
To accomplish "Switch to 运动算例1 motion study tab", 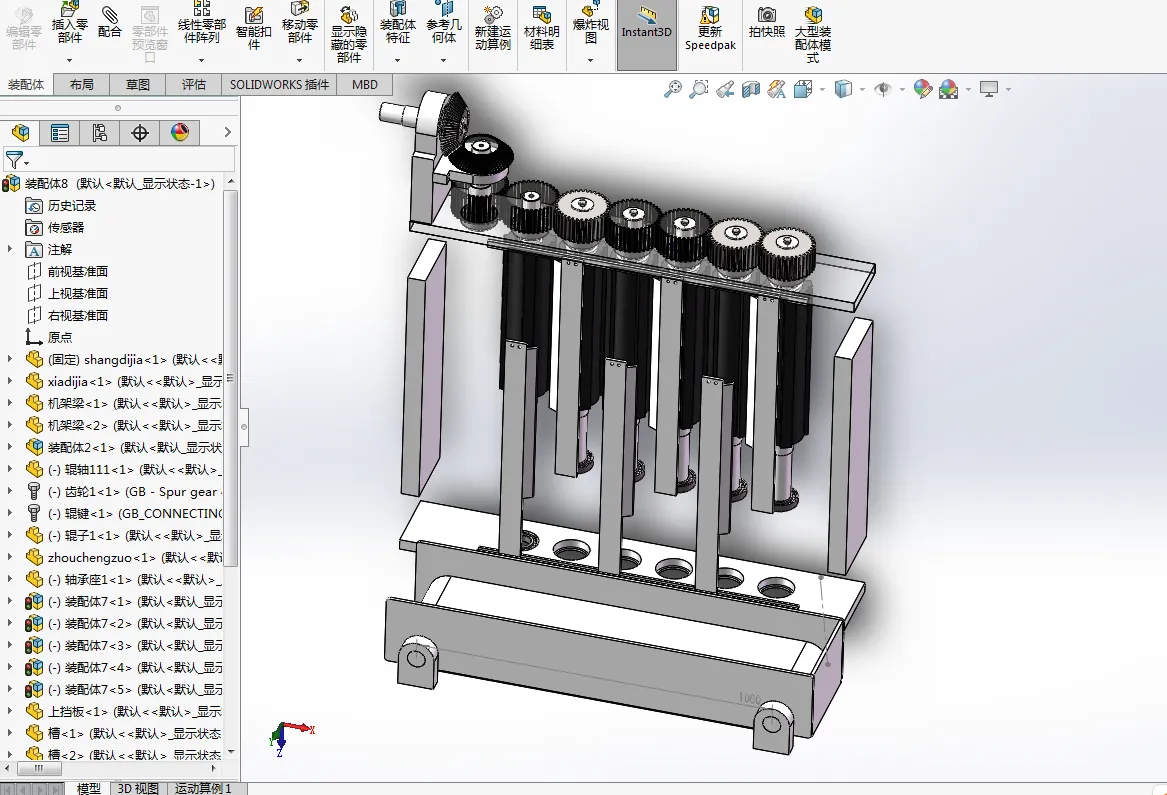I will tap(203, 788).
